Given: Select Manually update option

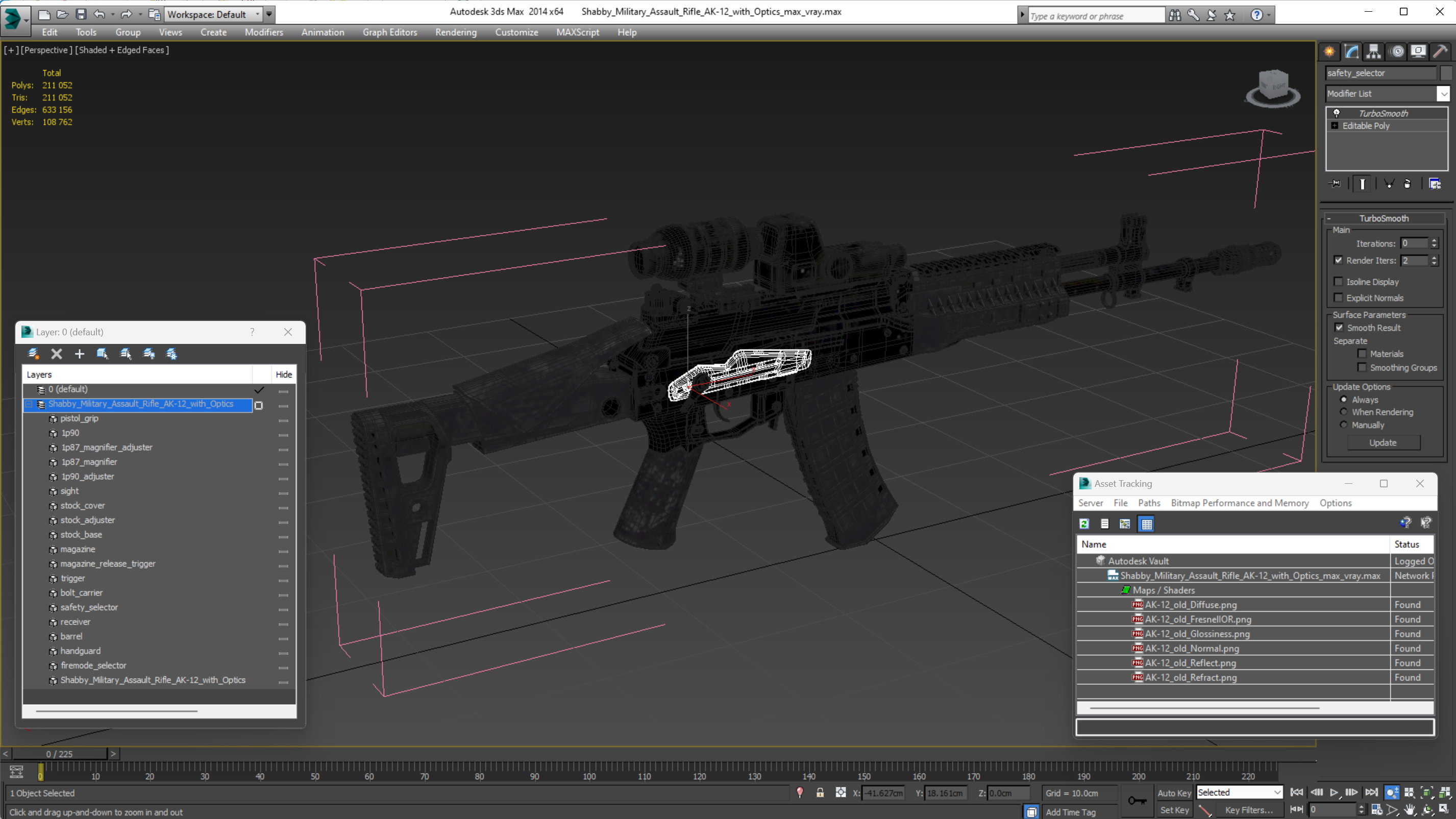Looking at the screenshot, I should [1344, 425].
